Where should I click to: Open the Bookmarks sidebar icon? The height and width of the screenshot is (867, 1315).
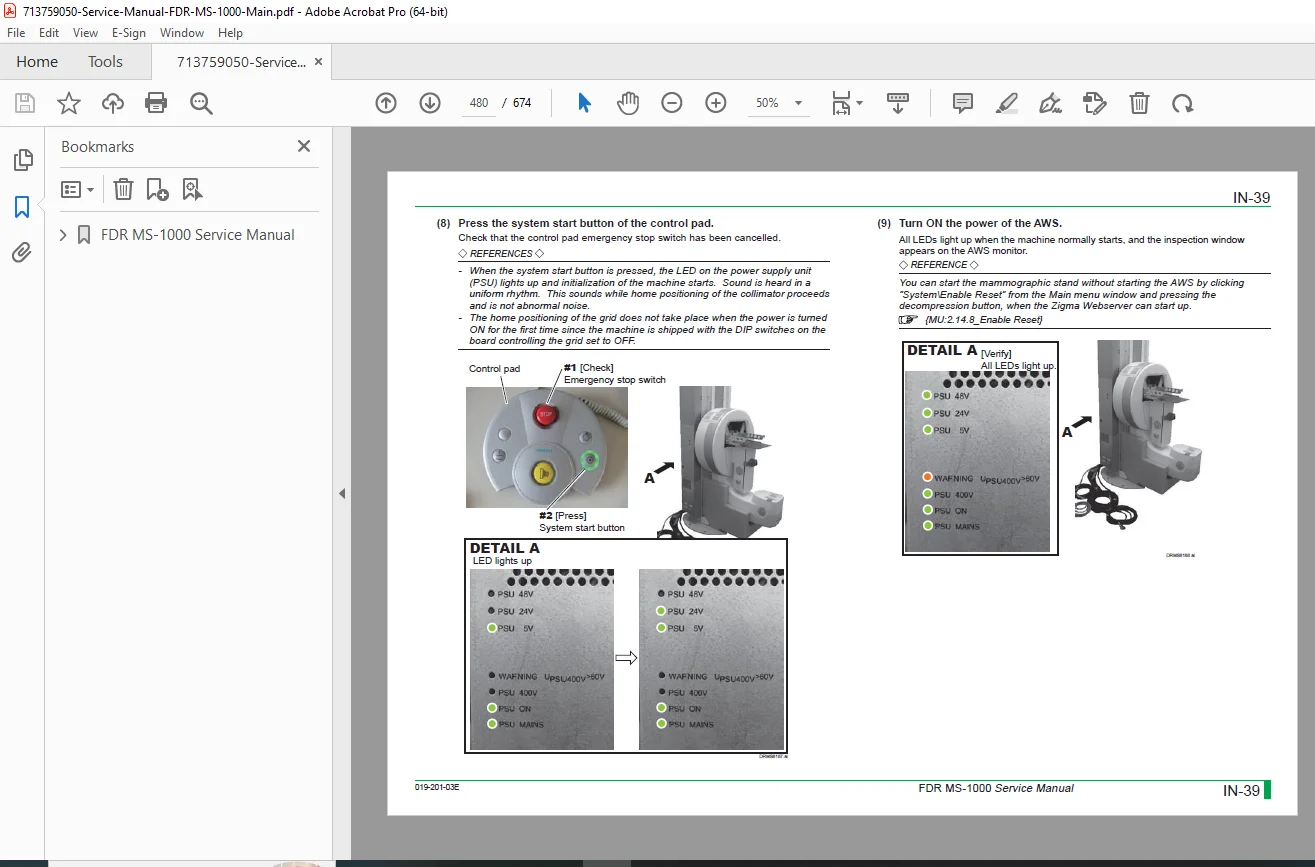click(x=22, y=207)
